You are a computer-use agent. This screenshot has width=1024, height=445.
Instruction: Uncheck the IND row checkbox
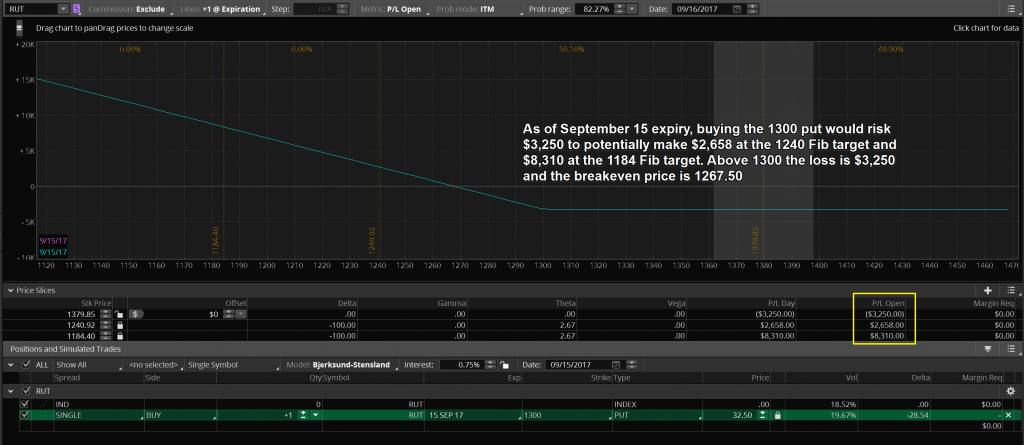(25, 403)
